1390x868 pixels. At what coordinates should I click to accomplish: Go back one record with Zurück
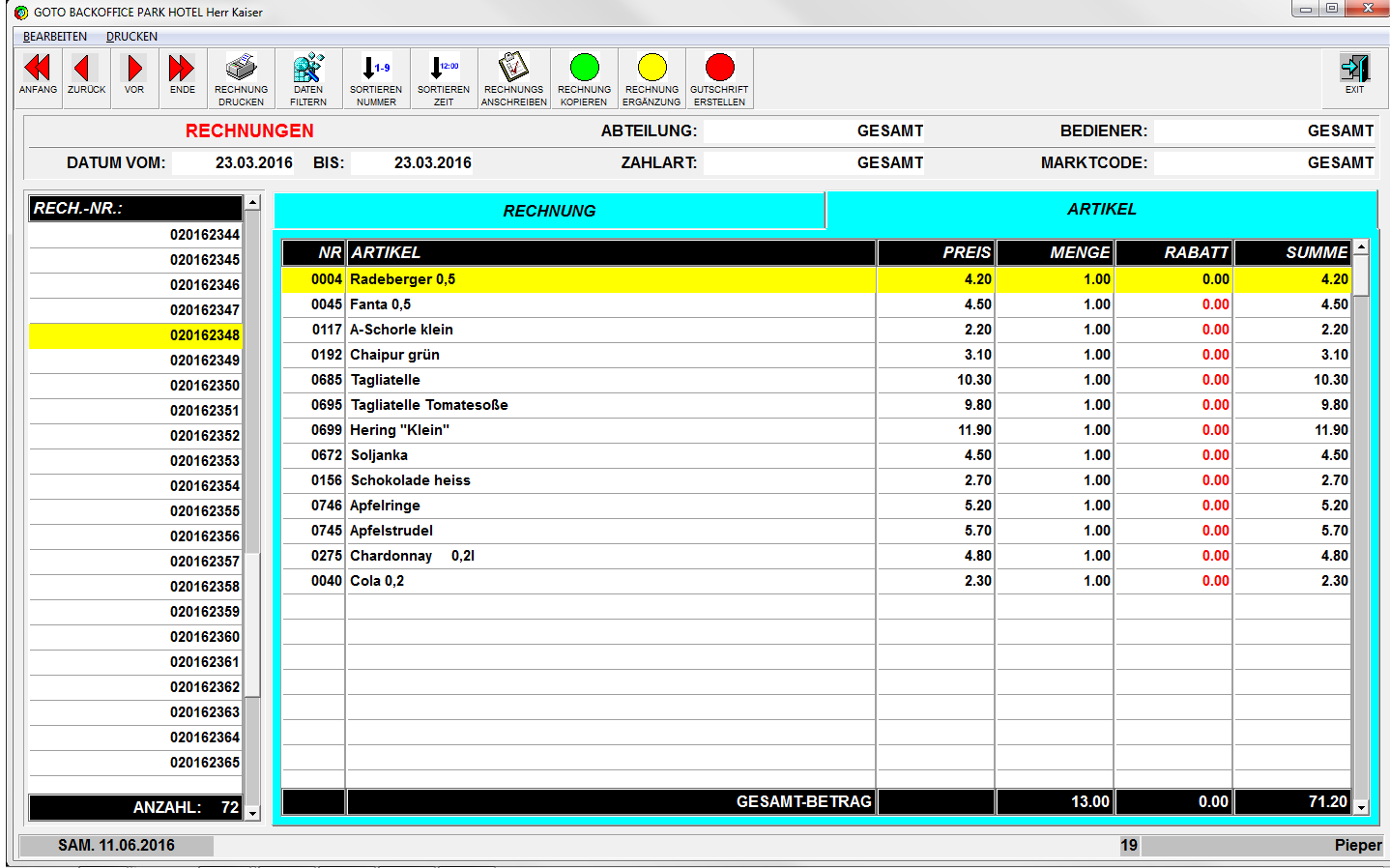[x=86, y=76]
